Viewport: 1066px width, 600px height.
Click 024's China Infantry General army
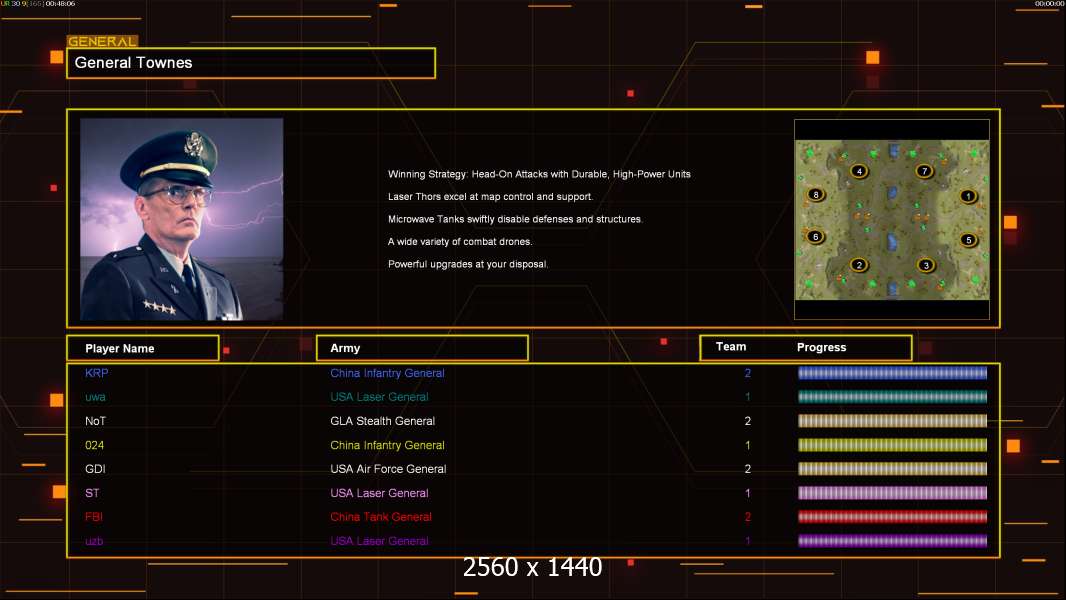388,445
